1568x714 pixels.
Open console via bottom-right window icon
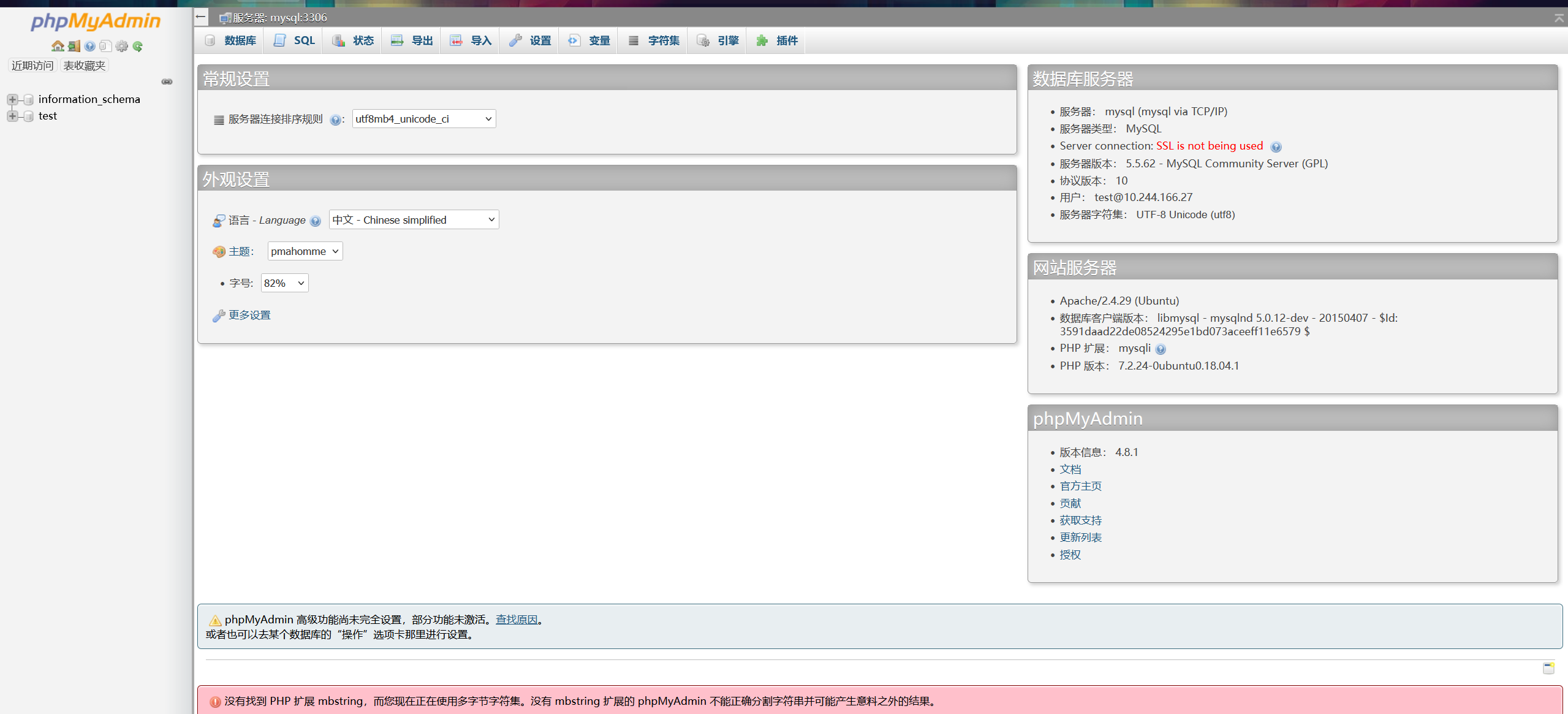coord(1548,668)
